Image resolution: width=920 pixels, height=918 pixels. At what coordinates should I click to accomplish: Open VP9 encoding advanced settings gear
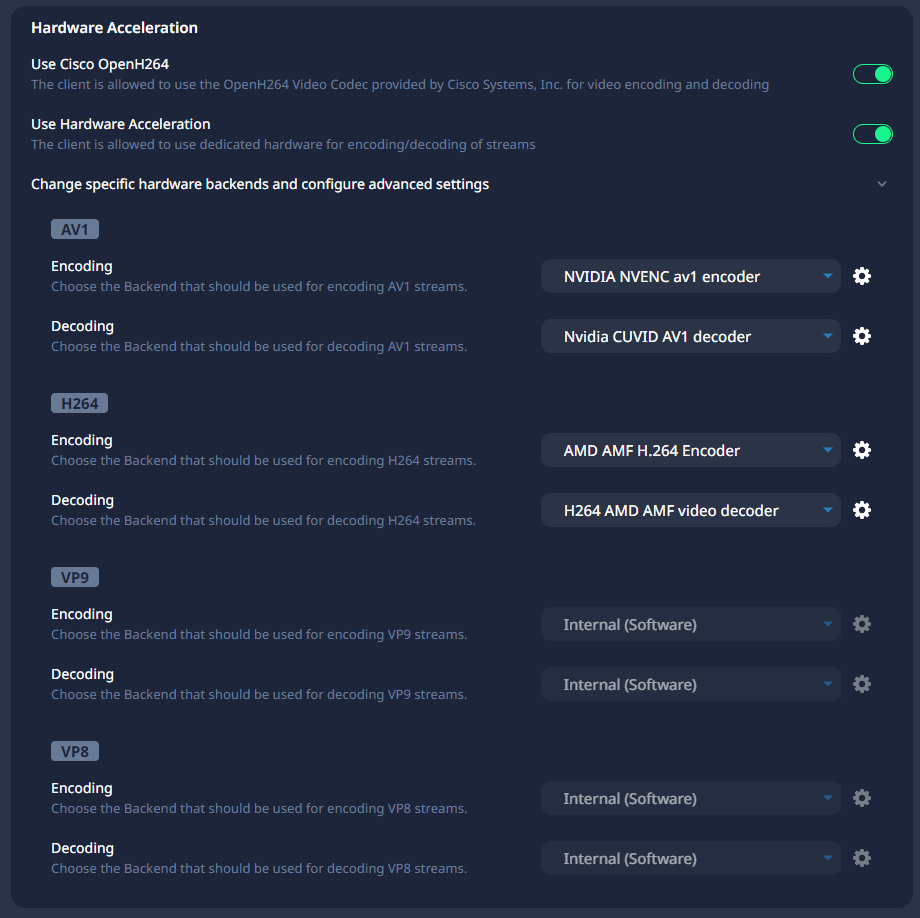pos(861,624)
